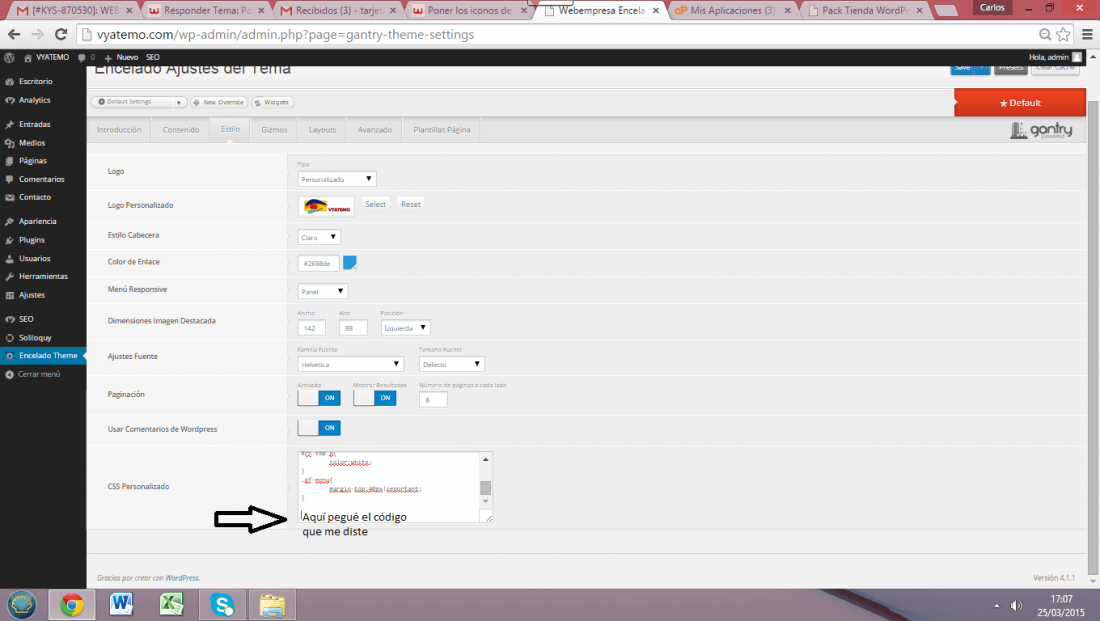Viewport: 1100px width, 621px height.
Task: Open Tamaño Fuente Defecto dropdown
Action: pyautogui.click(x=452, y=364)
